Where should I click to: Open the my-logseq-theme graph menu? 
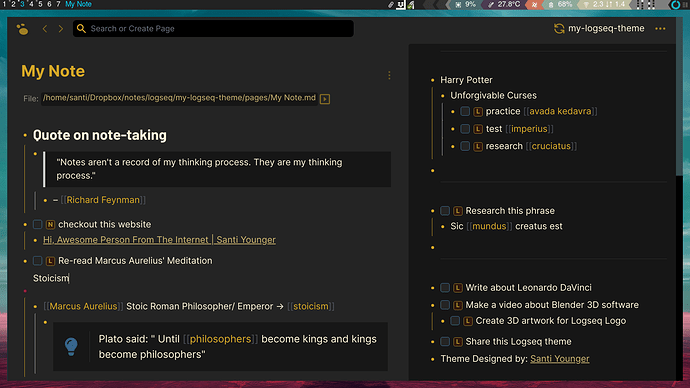606,29
